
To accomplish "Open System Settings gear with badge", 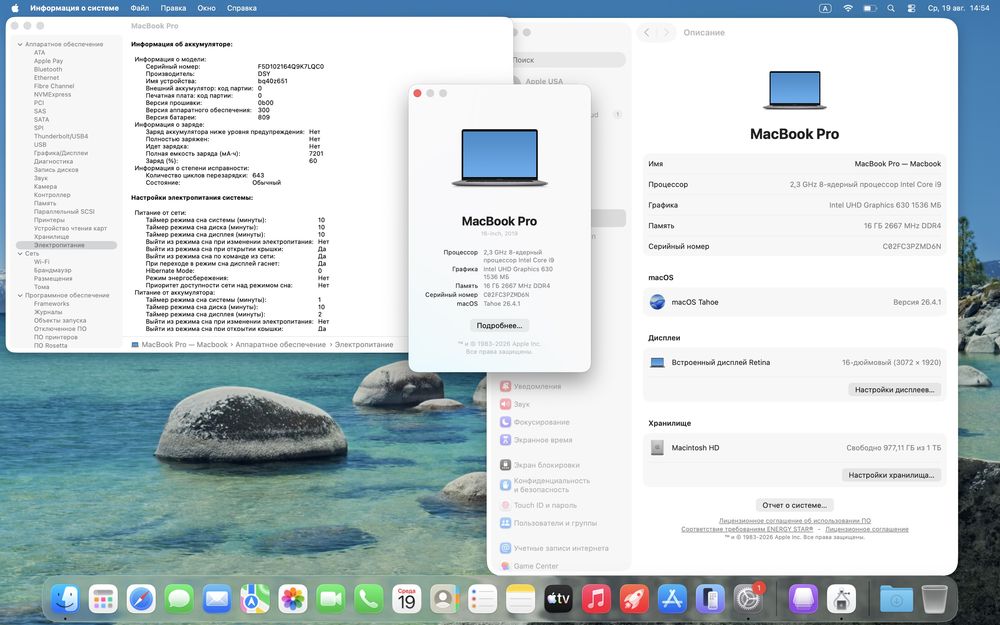I will (748, 599).
